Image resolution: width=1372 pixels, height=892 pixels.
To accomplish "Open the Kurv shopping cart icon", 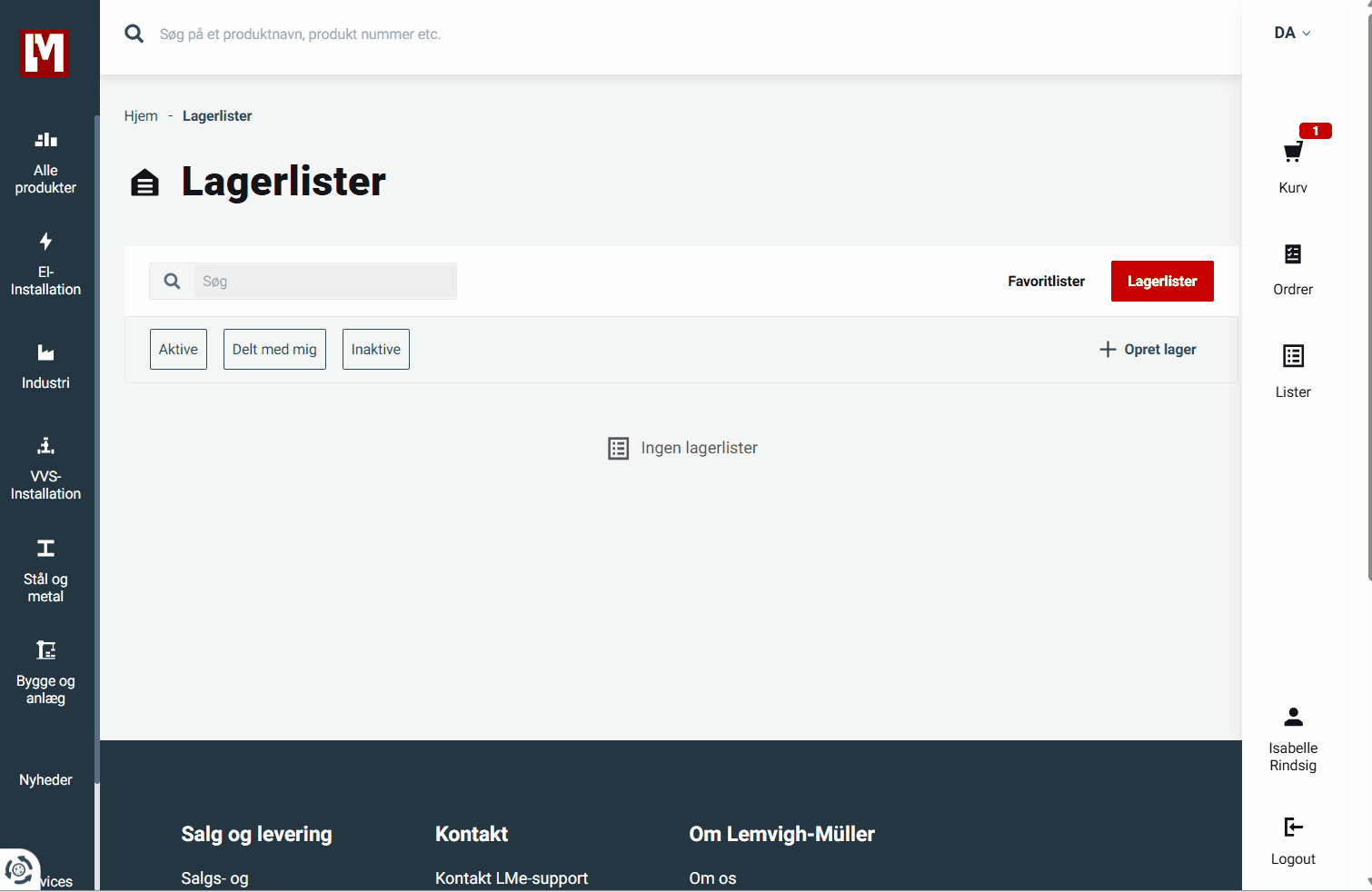I will [1292, 153].
